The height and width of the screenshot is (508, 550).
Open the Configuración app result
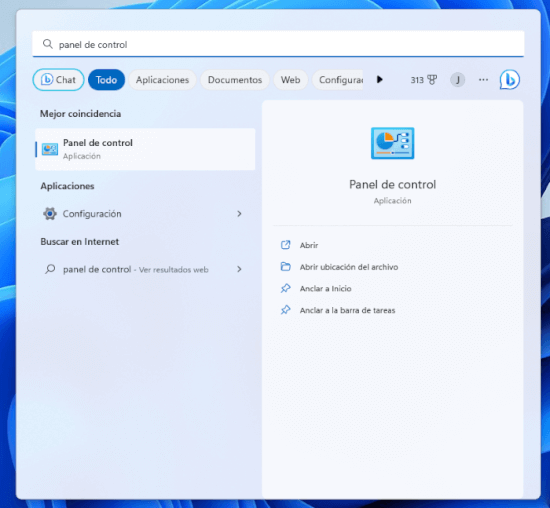click(x=145, y=214)
